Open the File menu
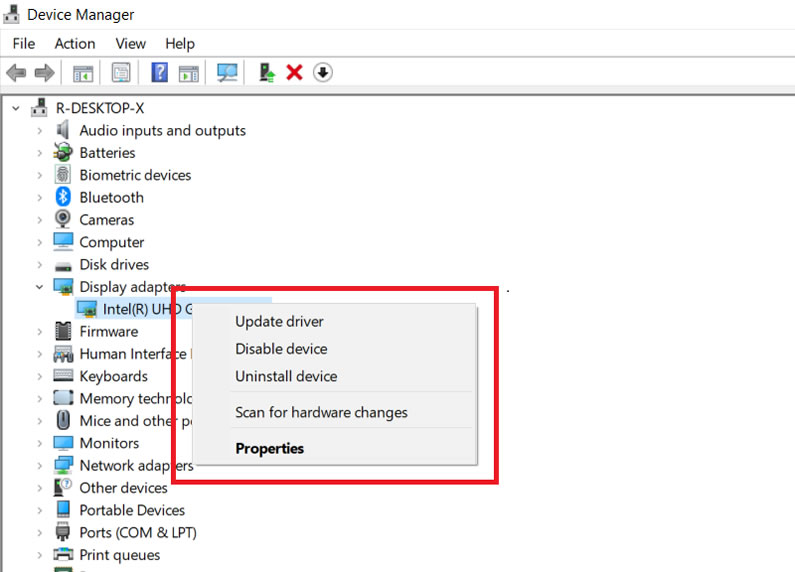Screen dimensions: 795x572 [24, 44]
